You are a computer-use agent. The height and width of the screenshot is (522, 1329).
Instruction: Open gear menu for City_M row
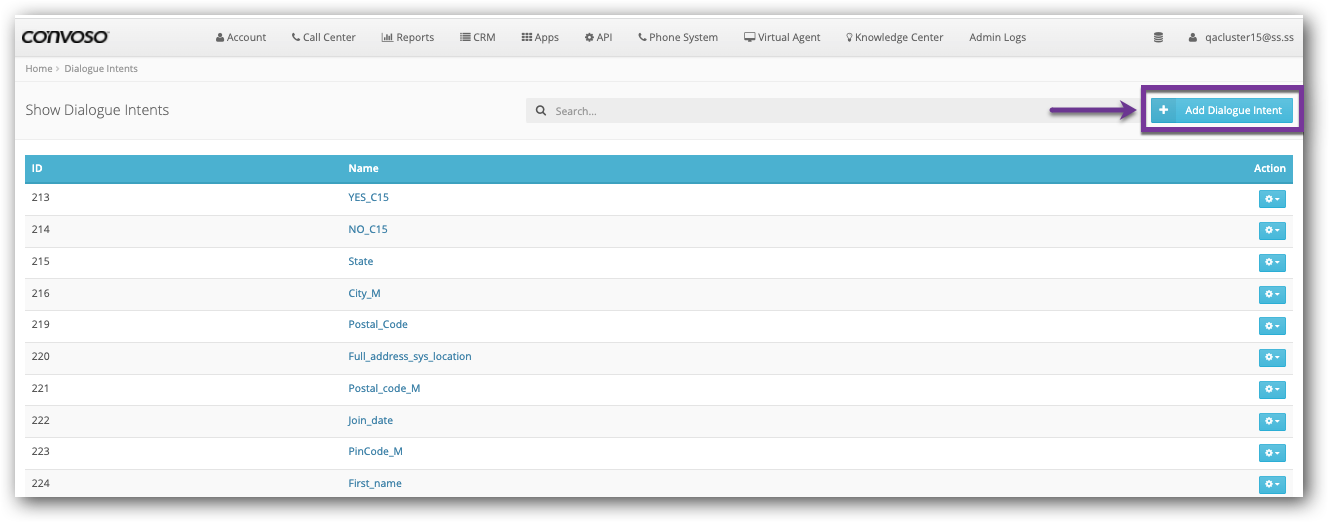[x=1271, y=294]
